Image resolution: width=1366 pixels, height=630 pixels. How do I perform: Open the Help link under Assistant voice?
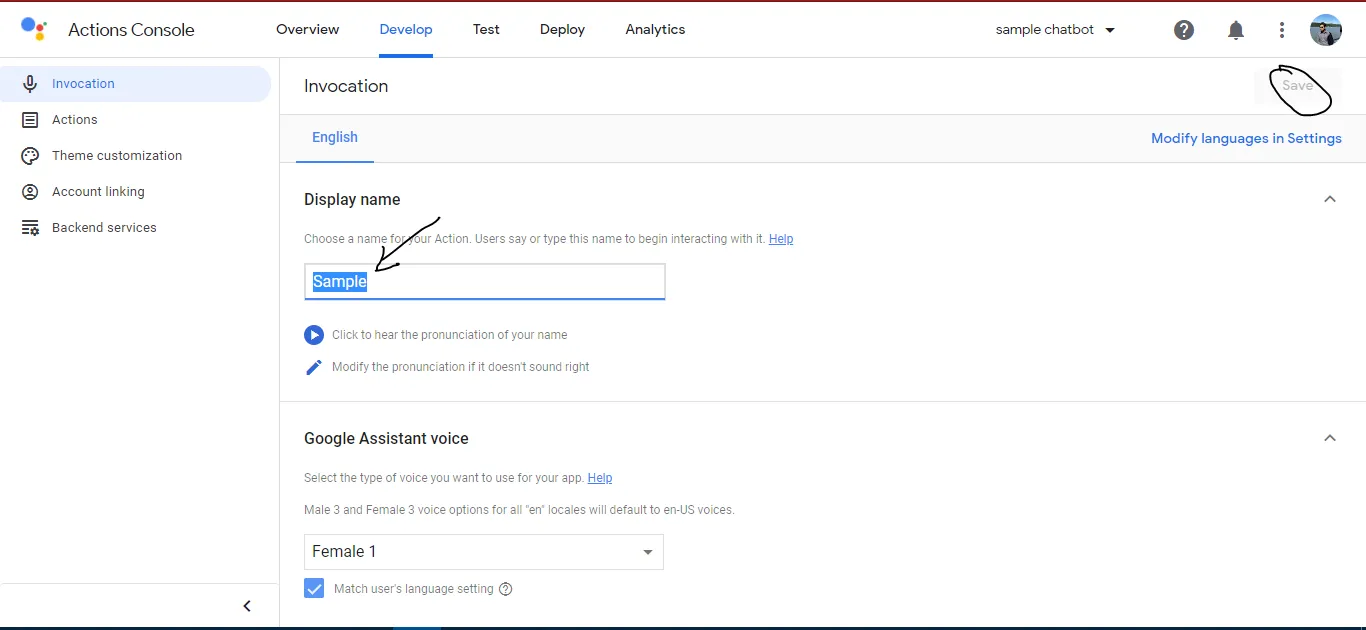tap(600, 478)
